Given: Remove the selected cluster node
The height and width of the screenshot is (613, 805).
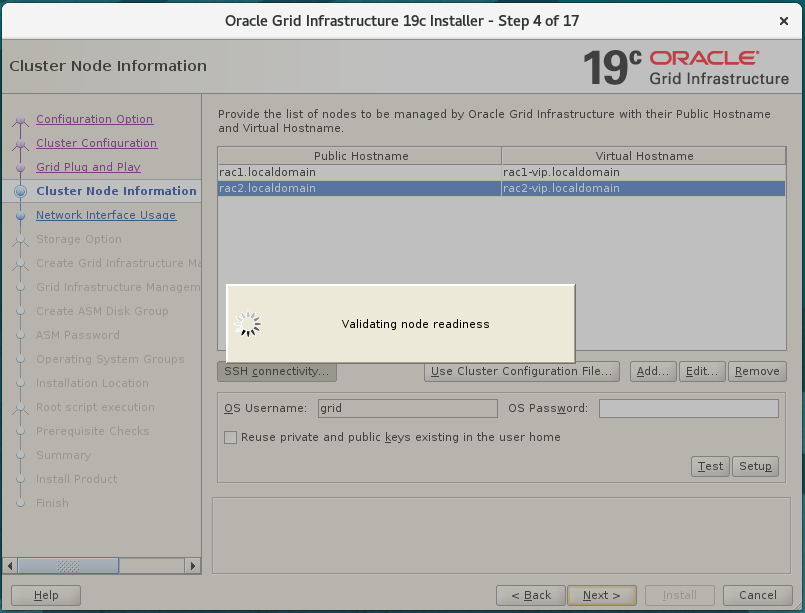Looking at the screenshot, I should (757, 371).
